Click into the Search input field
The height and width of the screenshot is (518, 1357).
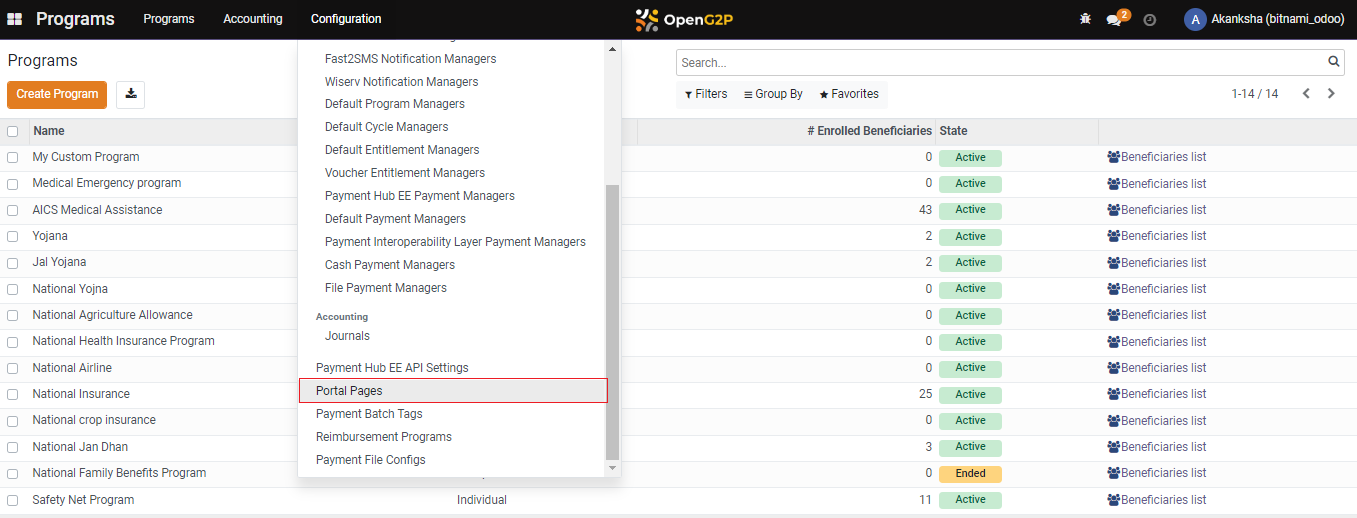(1000, 62)
